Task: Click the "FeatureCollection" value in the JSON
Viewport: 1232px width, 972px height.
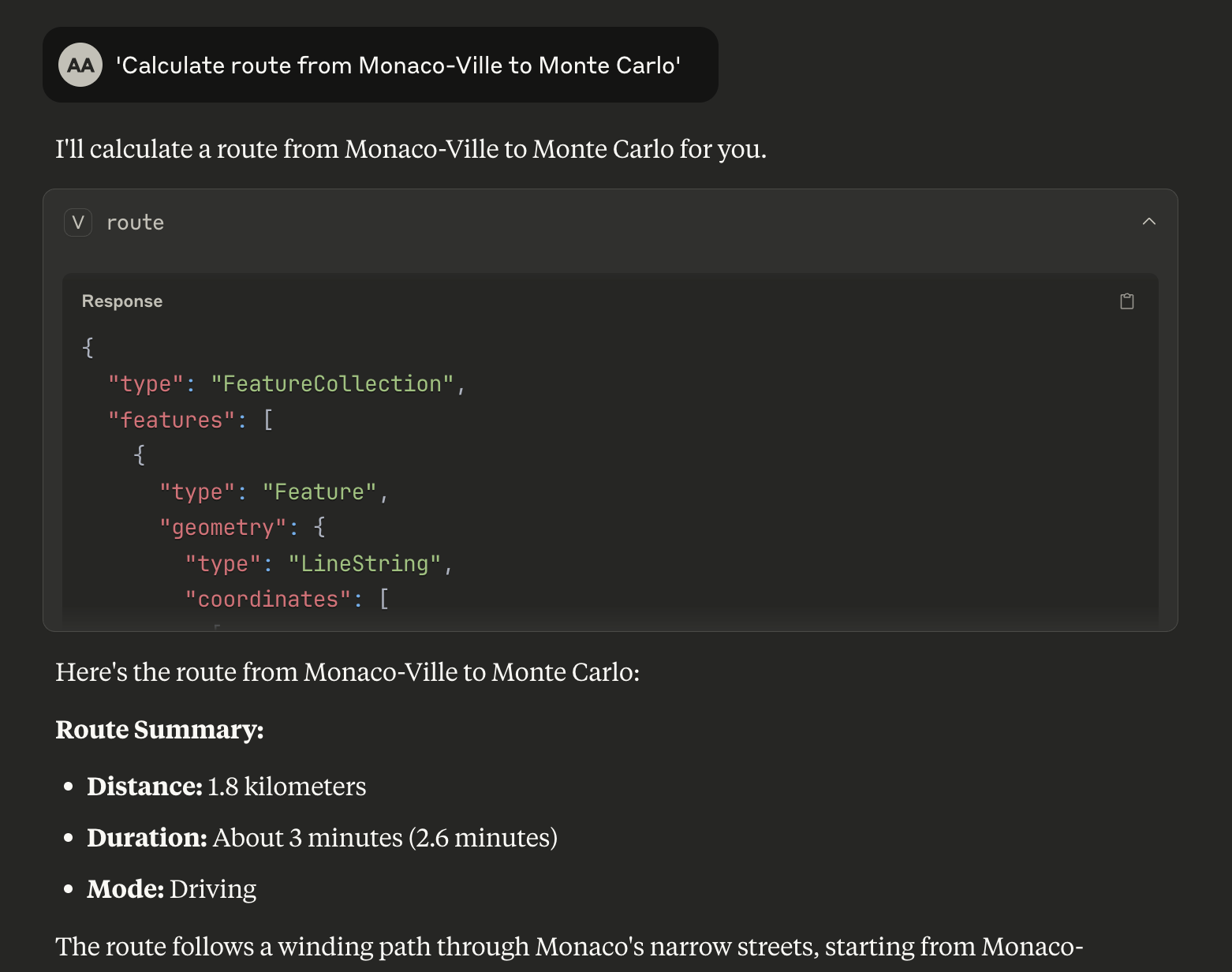Action: point(332,384)
